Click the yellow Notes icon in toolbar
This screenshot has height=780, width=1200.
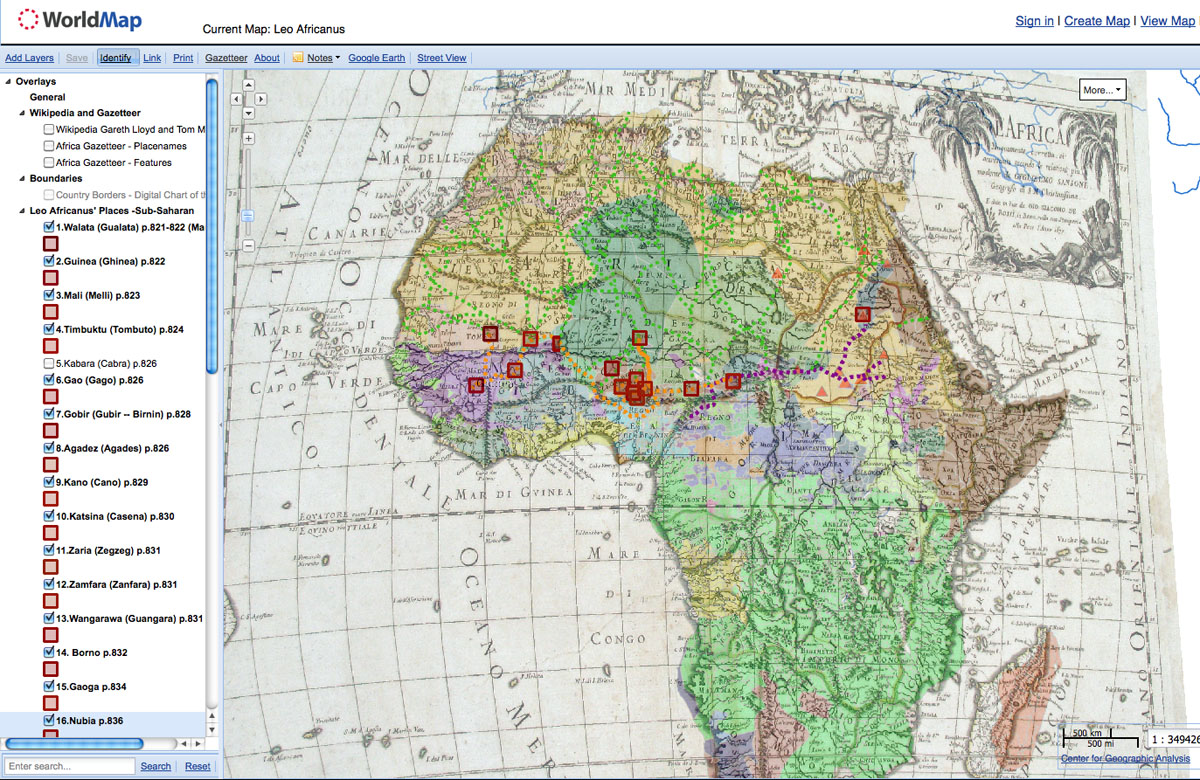click(x=297, y=58)
